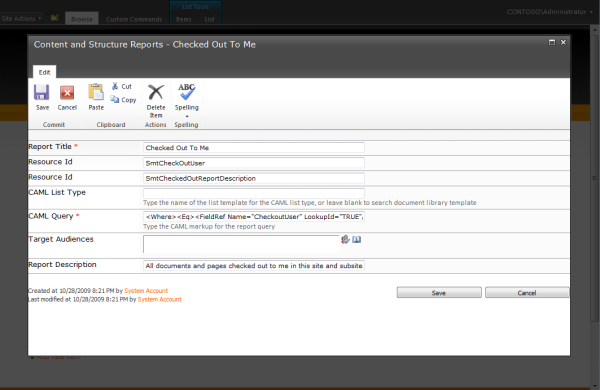Open the CONTOSO\Administrator user menu
Image resolution: width=600 pixels, height=390 pixels.
pyautogui.click(x=549, y=12)
